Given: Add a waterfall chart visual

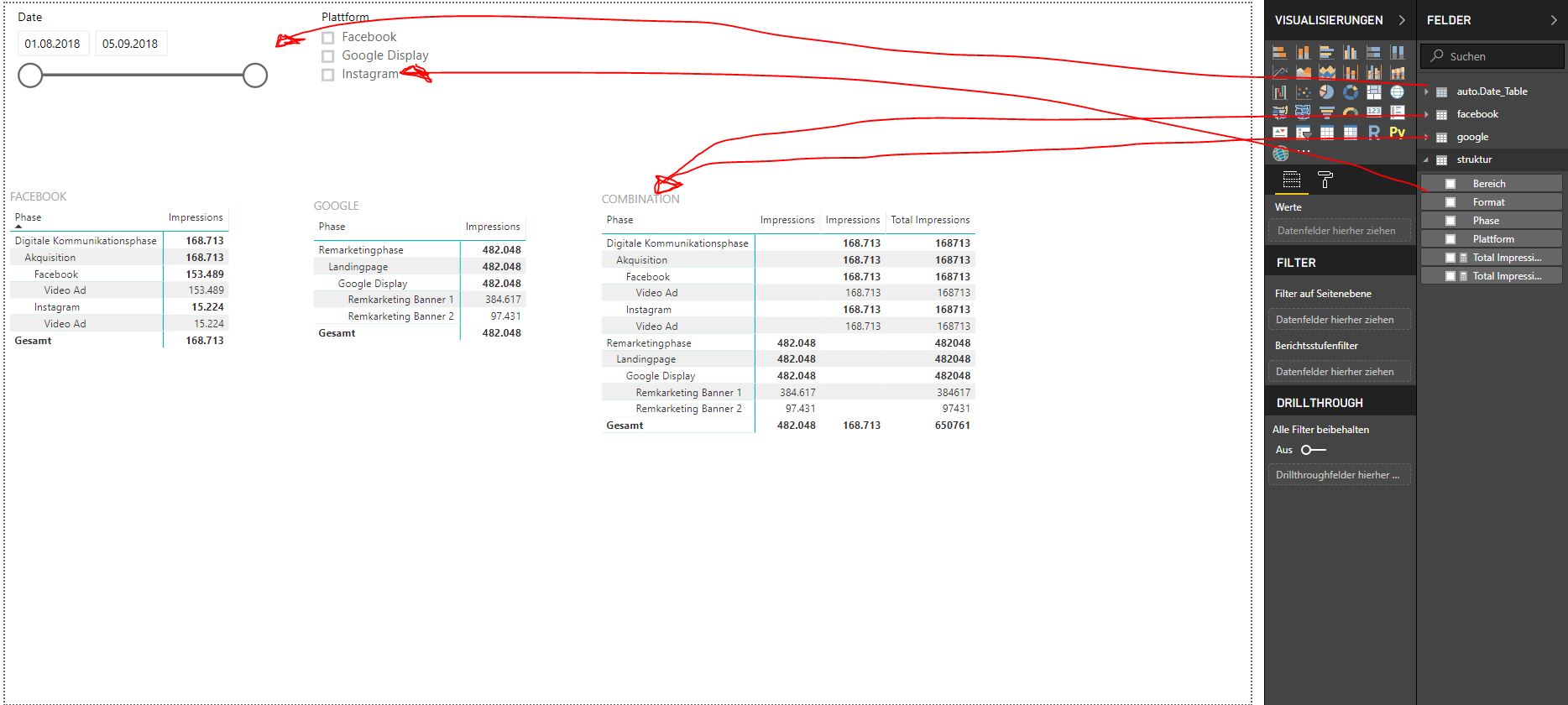Looking at the screenshot, I should pos(1280,92).
